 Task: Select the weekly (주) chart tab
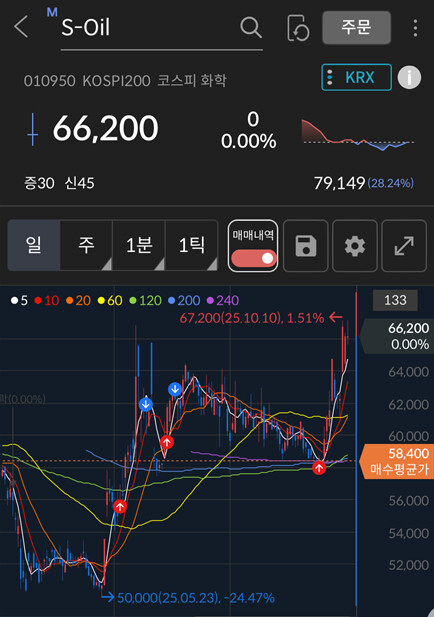point(86,246)
